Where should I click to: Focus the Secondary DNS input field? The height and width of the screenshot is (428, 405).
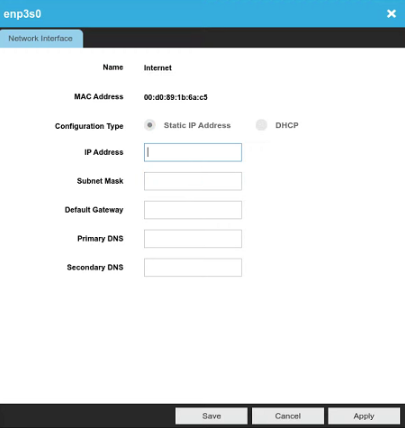(x=193, y=267)
